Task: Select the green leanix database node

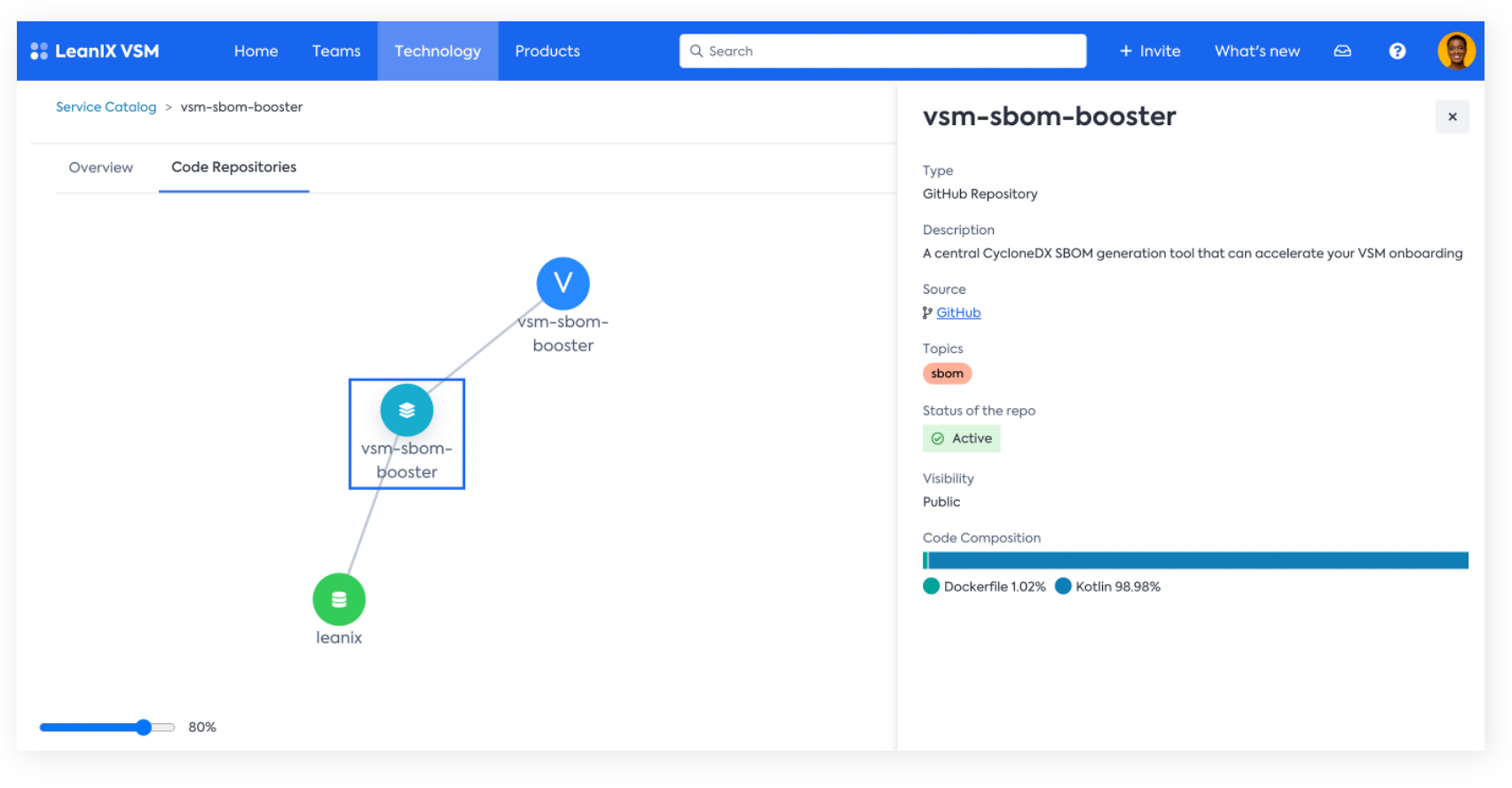Action: [339, 600]
